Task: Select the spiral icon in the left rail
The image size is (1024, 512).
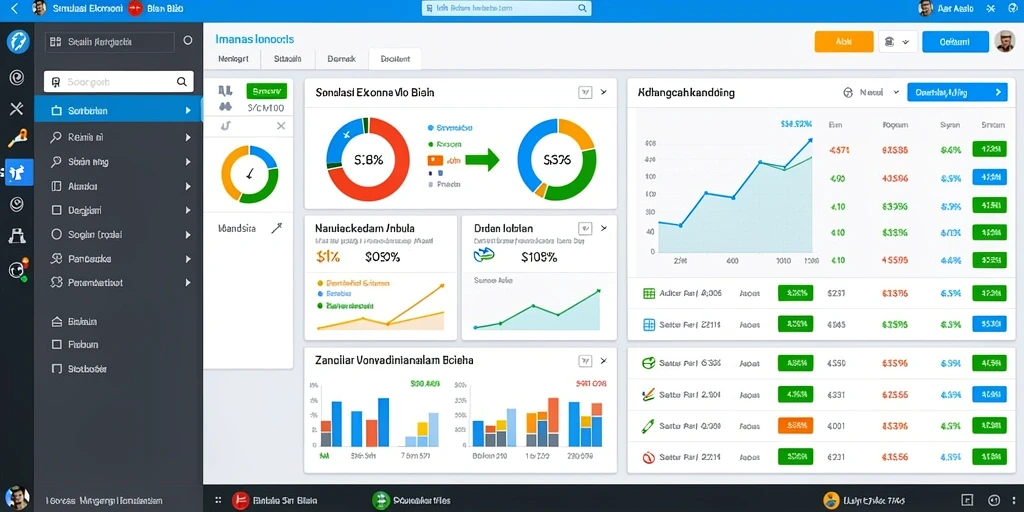Action: click(16, 78)
